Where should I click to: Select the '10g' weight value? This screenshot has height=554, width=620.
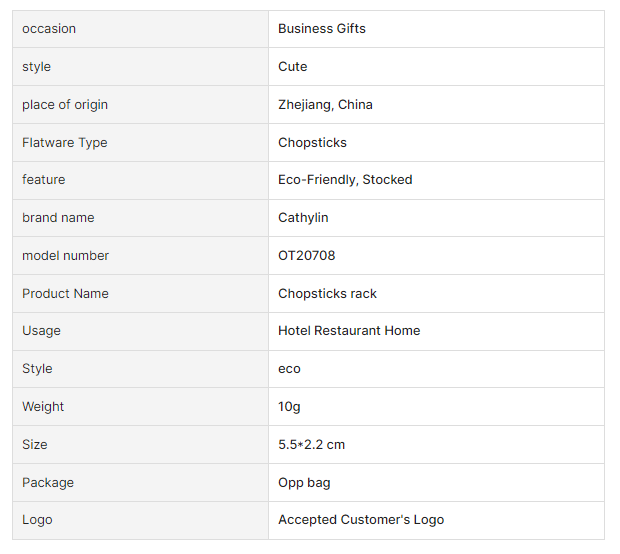point(289,407)
